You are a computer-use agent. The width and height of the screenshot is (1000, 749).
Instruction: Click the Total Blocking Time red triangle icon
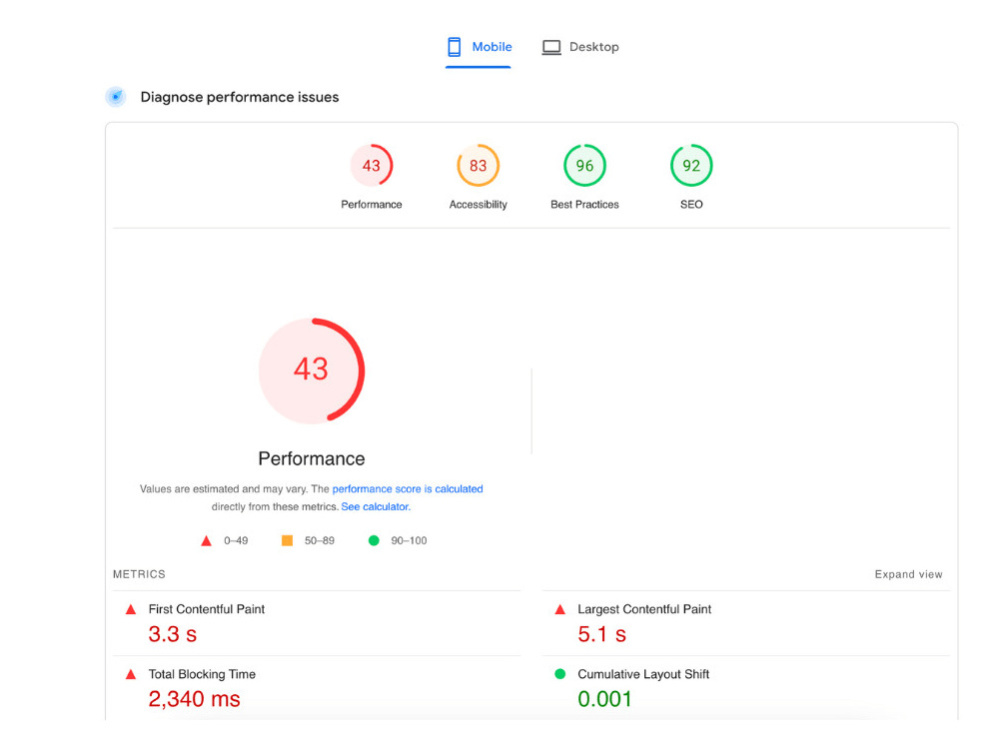click(x=131, y=674)
